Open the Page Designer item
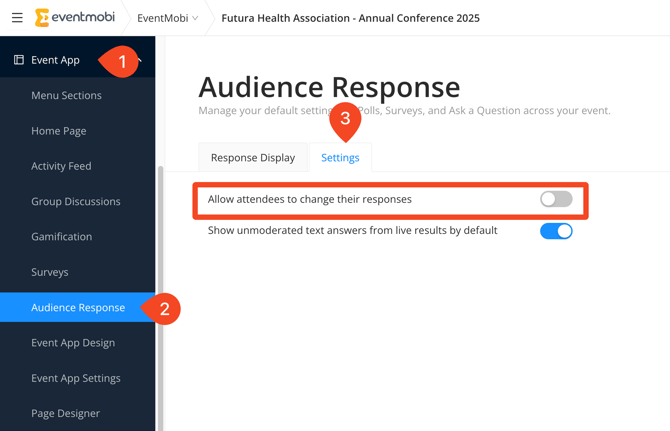The image size is (670, 431). pos(65,413)
